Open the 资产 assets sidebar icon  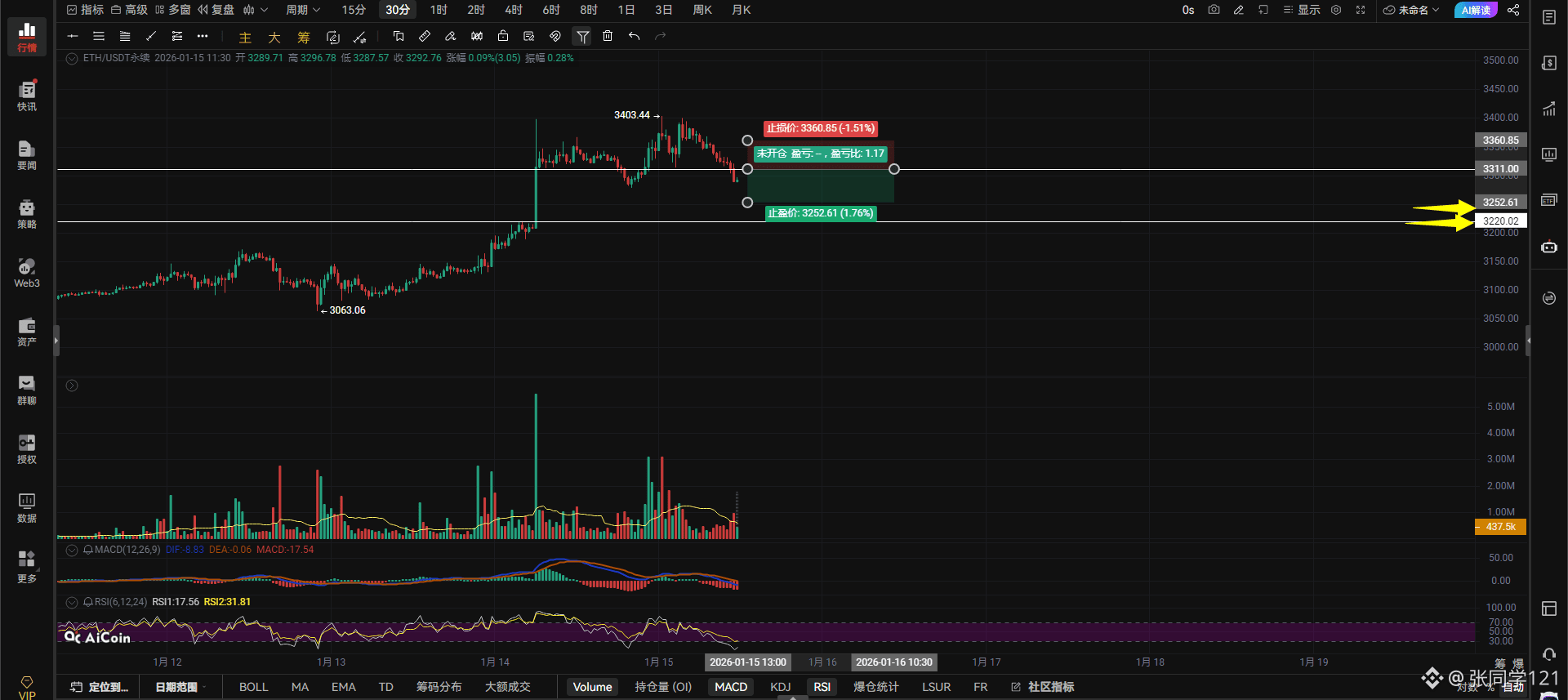[27, 331]
